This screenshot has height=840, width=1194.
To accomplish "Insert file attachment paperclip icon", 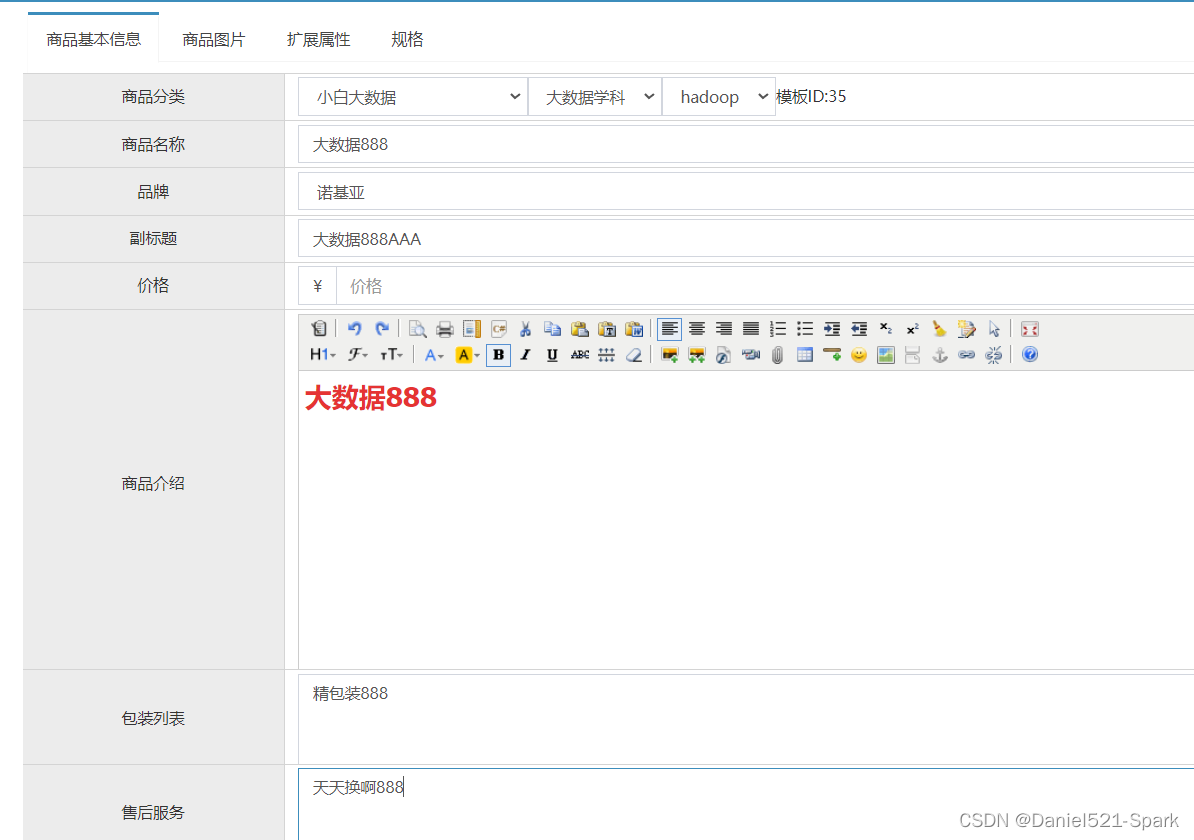I will [777, 354].
